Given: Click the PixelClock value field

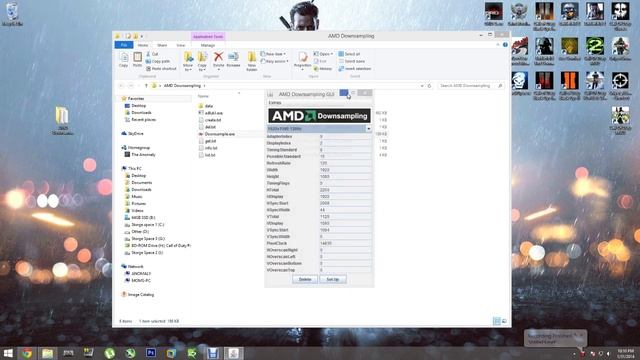Looking at the screenshot, I should tap(345, 243).
